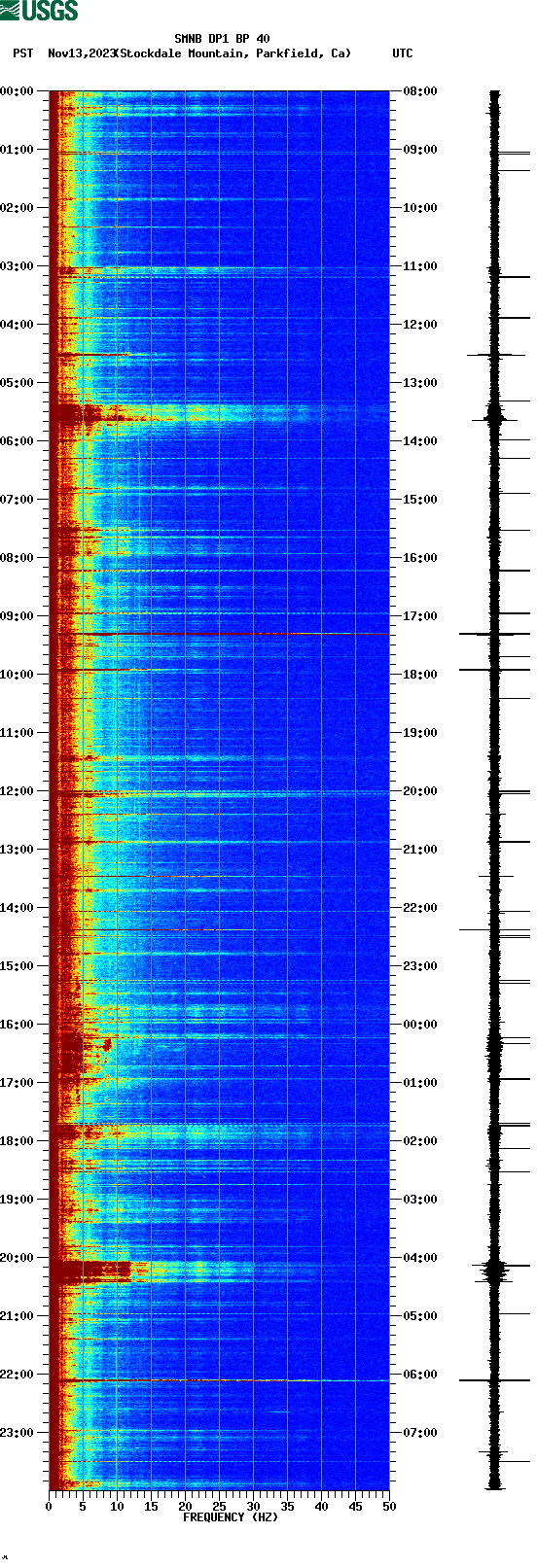Click the 07:00 UTC time label

point(420,1433)
